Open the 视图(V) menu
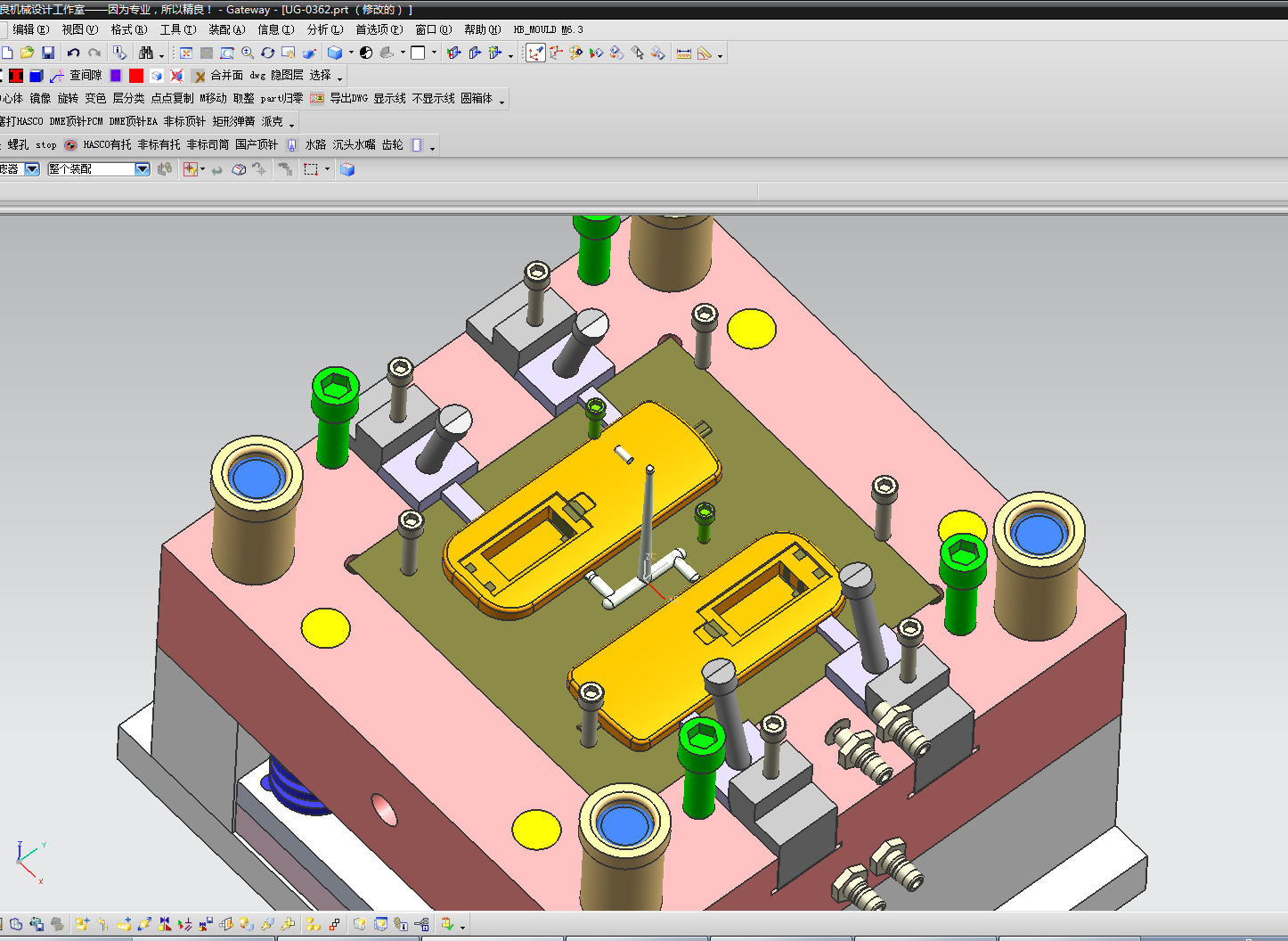 [x=80, y=29]
